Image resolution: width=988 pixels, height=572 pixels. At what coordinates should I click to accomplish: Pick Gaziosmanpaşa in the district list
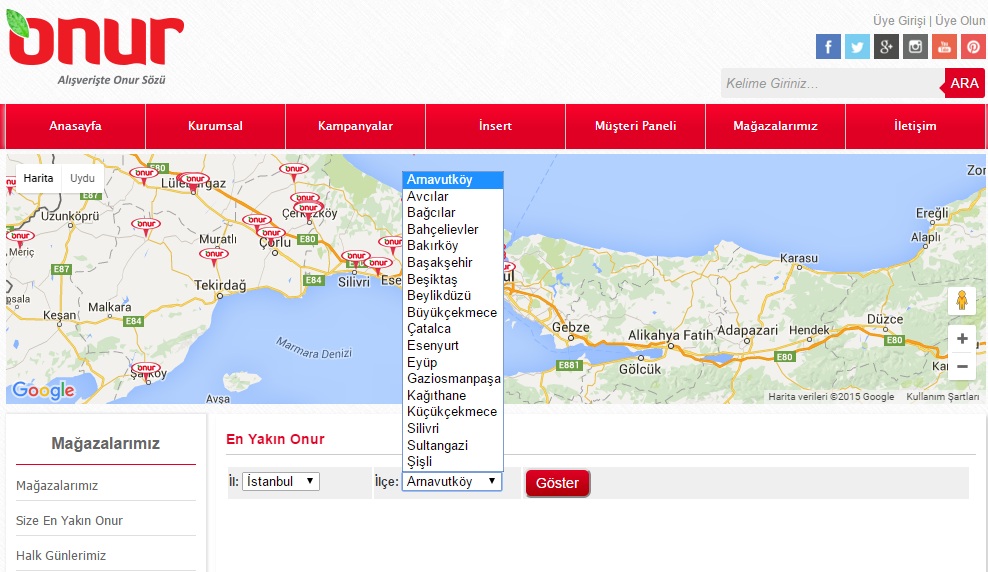452,379
